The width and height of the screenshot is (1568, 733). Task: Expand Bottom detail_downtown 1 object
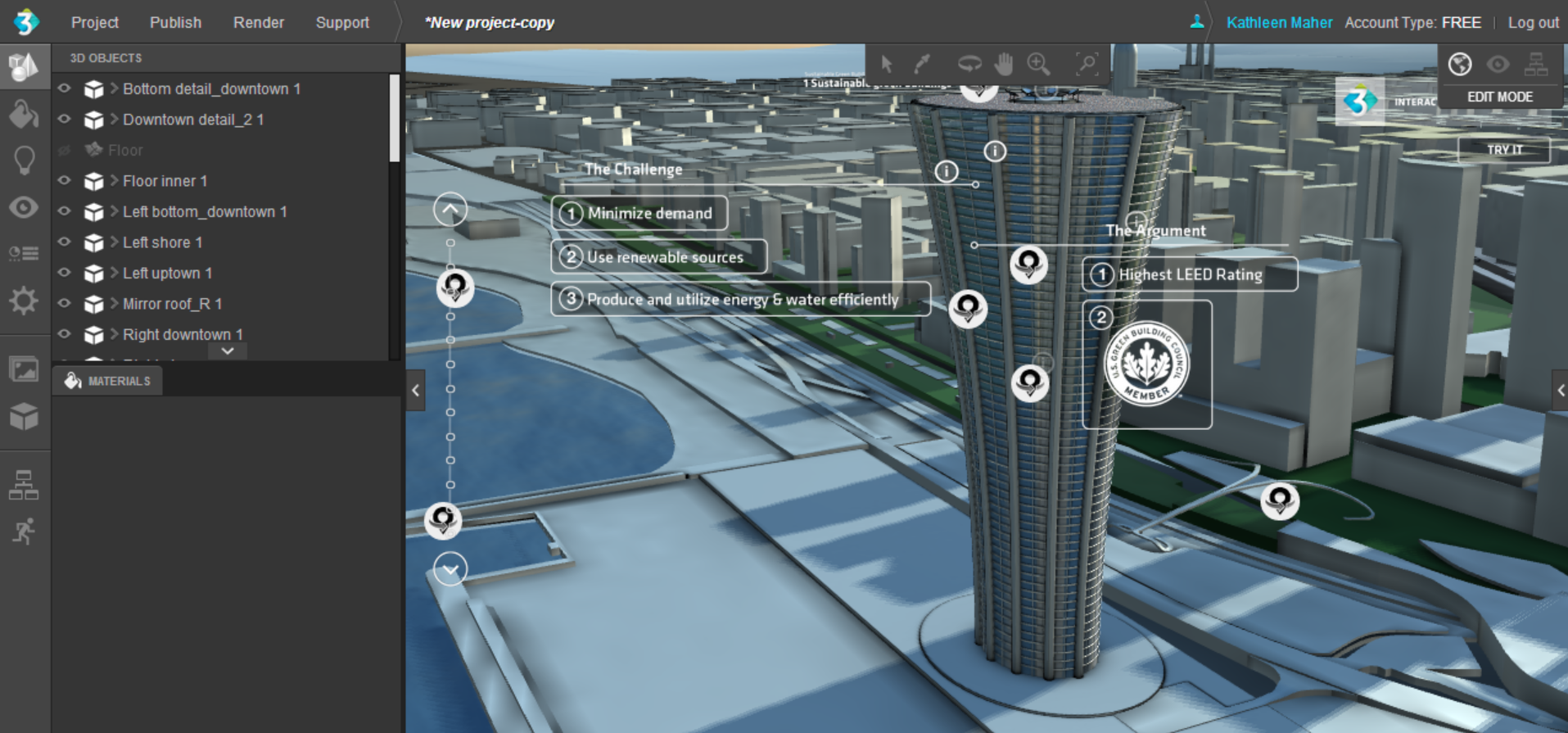(x=115, y=88)
